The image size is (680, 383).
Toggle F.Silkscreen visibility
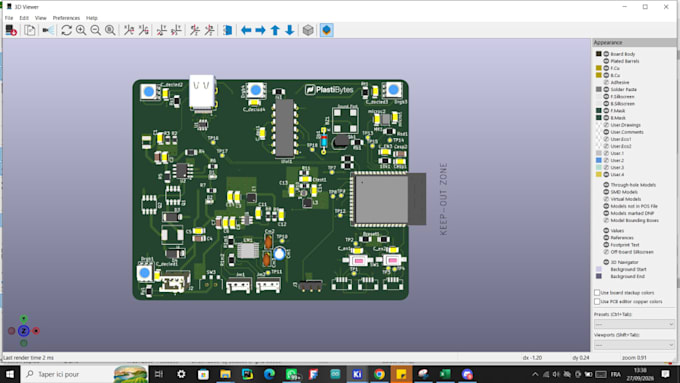coord(606,96)
